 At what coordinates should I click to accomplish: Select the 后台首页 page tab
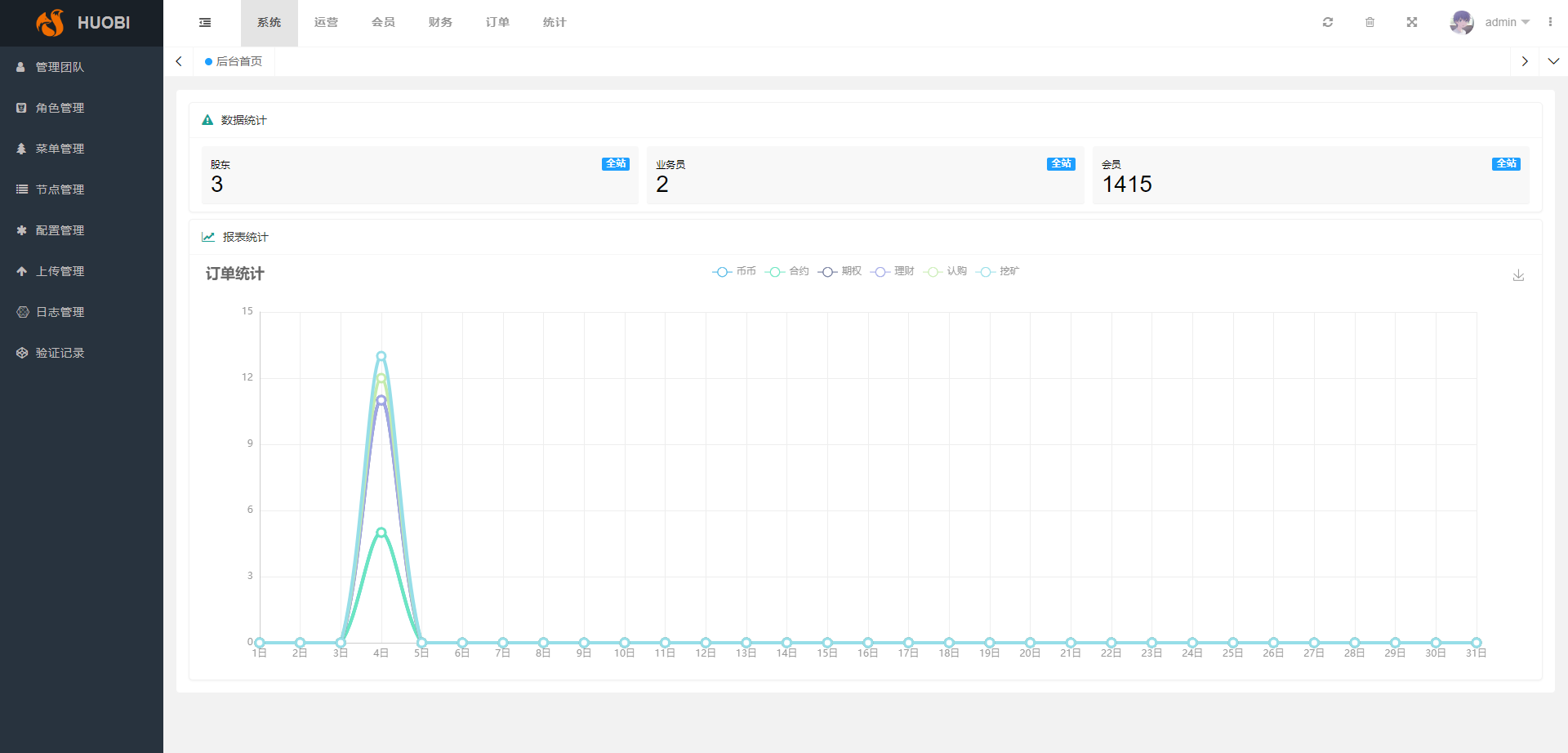point(234,61)
